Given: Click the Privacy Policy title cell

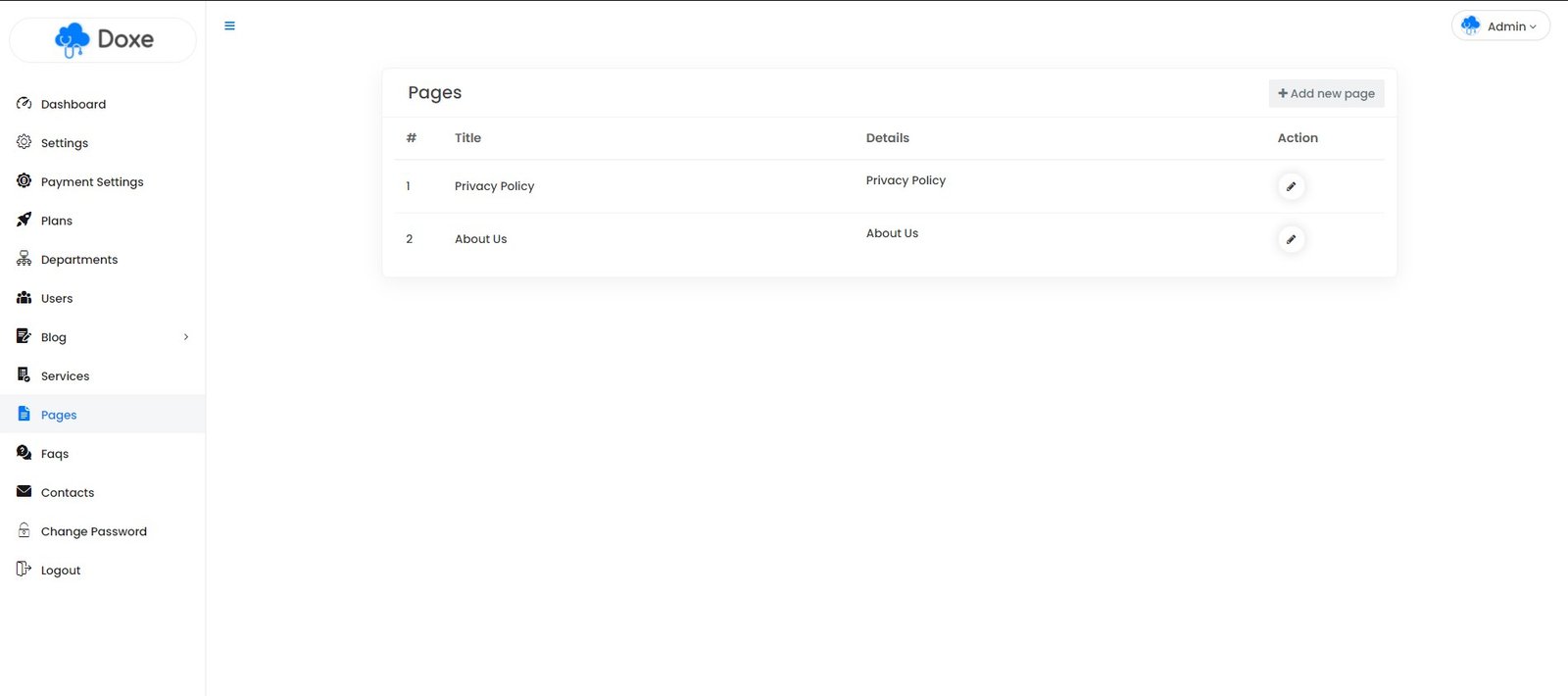Looking at the screenshot, I should pyautogui.click(x=494, y=186).
